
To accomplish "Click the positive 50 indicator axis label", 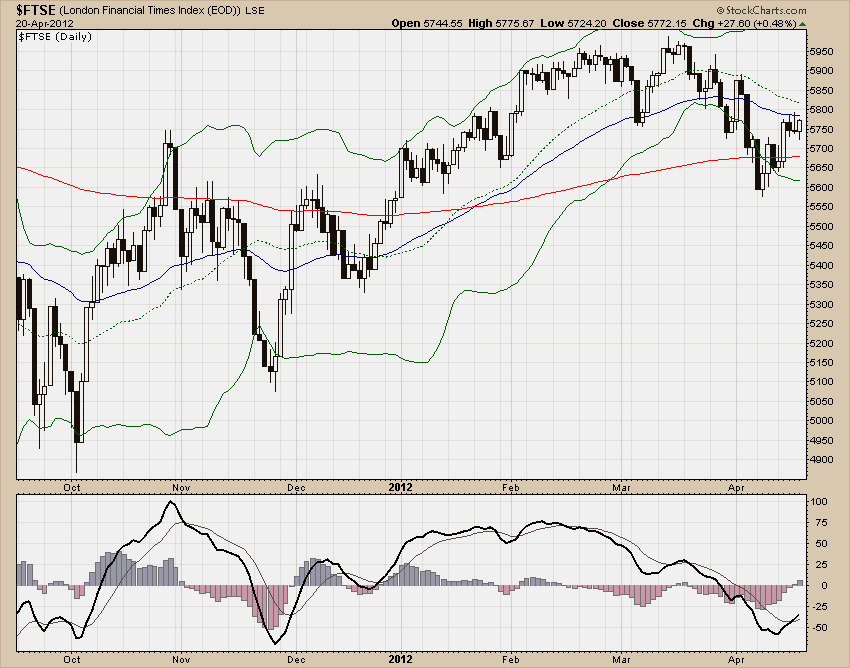I will (822, 544).
